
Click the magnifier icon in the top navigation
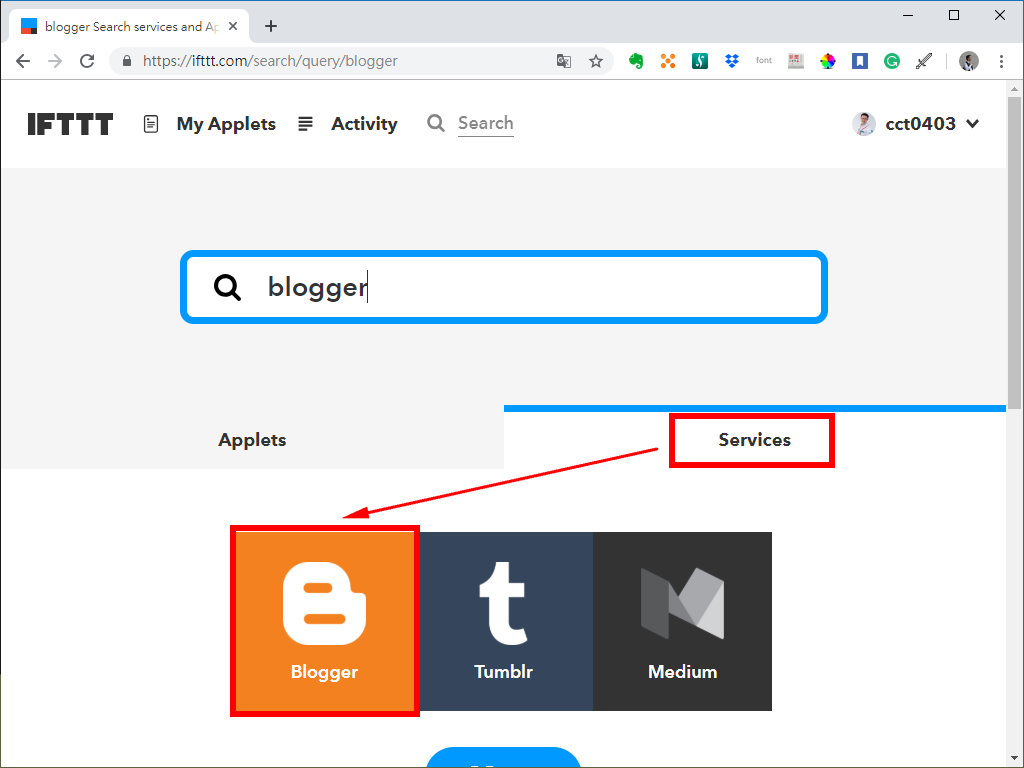click(x=436, y=123)
